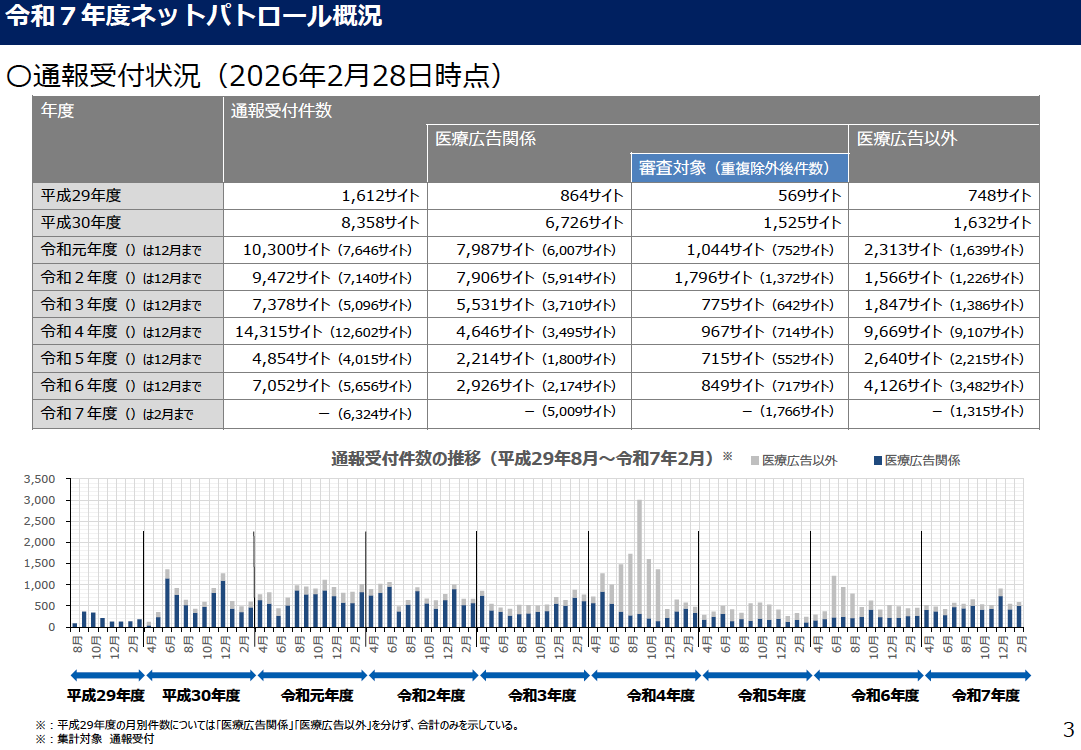1081x750 pixels.
Task: Select the cell 569サイト
Action: [740, 196]
